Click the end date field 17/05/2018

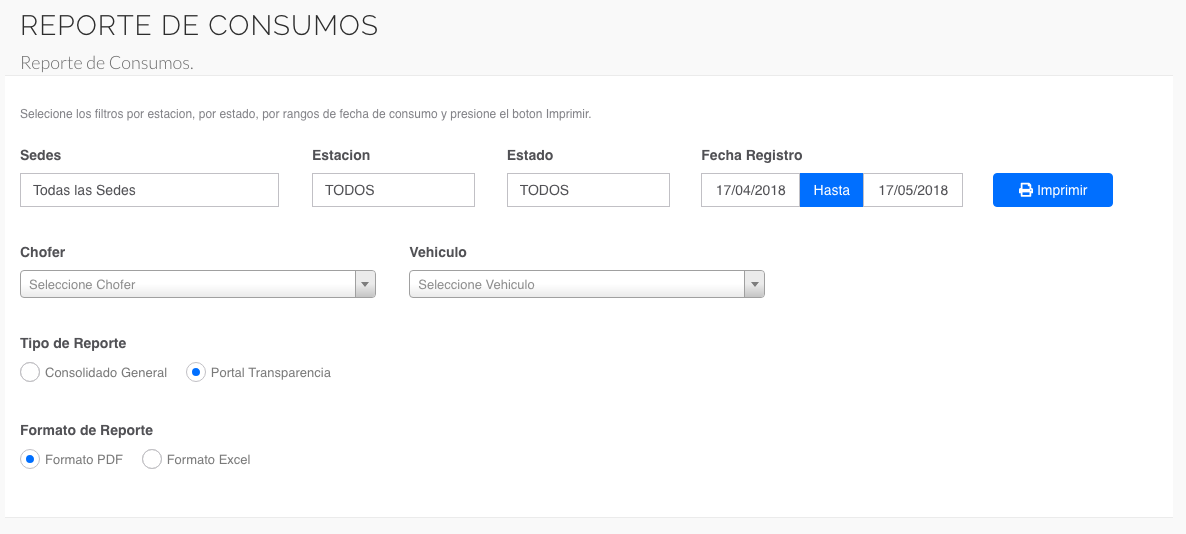pyautogui.click(x=912, y=190)
